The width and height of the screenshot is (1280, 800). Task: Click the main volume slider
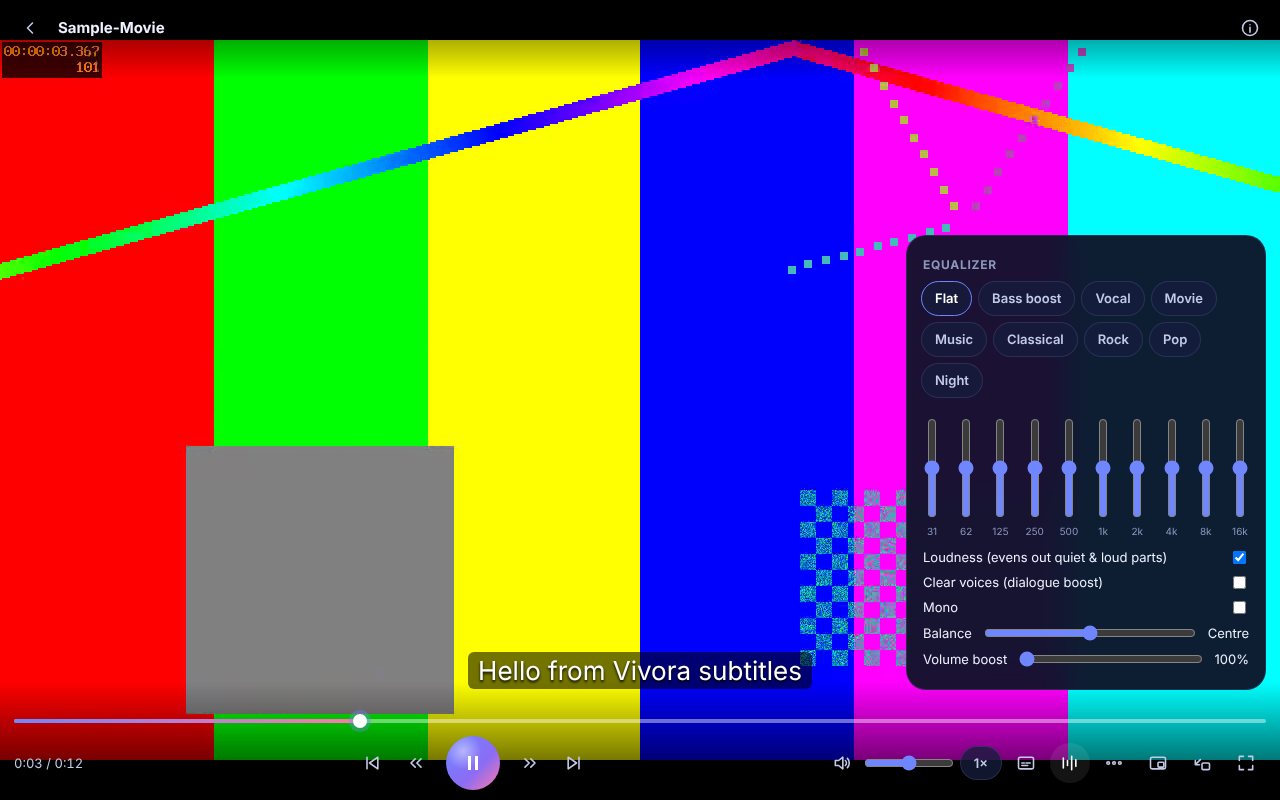point(909,763)
